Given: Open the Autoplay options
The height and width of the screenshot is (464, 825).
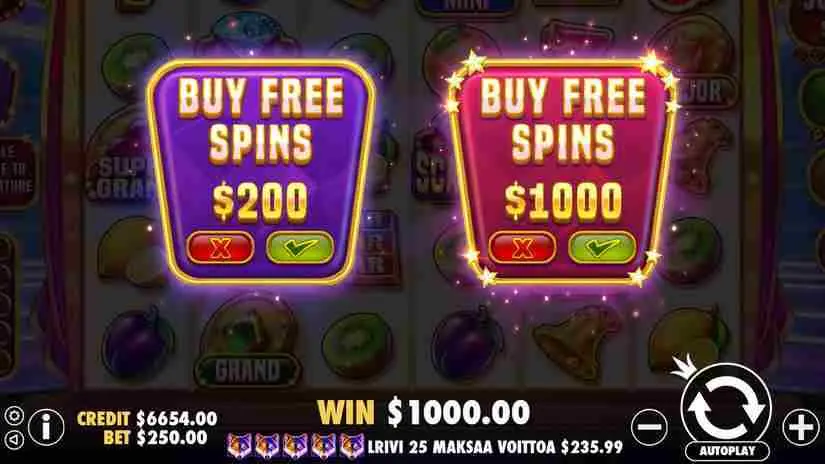Looking at the screenshot, I should [727, 451].
